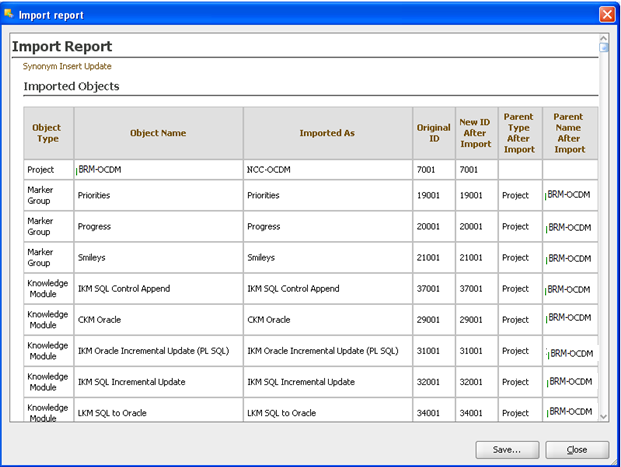Click the Import report title bar icon
Screen dimensions: 621x467
click(9, 14)
